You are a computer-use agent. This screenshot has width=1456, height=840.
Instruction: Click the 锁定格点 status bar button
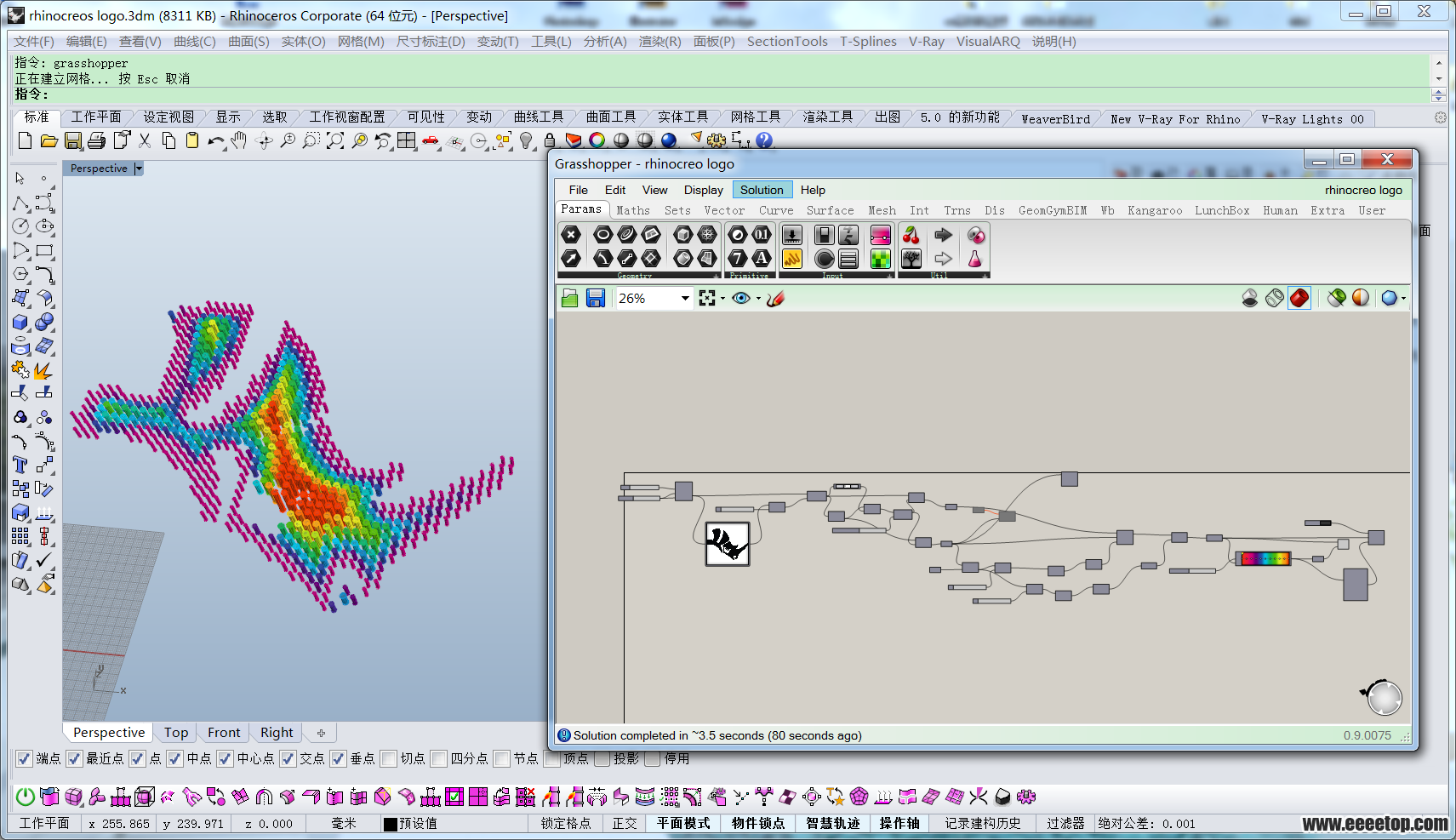(x=566, y=823)
